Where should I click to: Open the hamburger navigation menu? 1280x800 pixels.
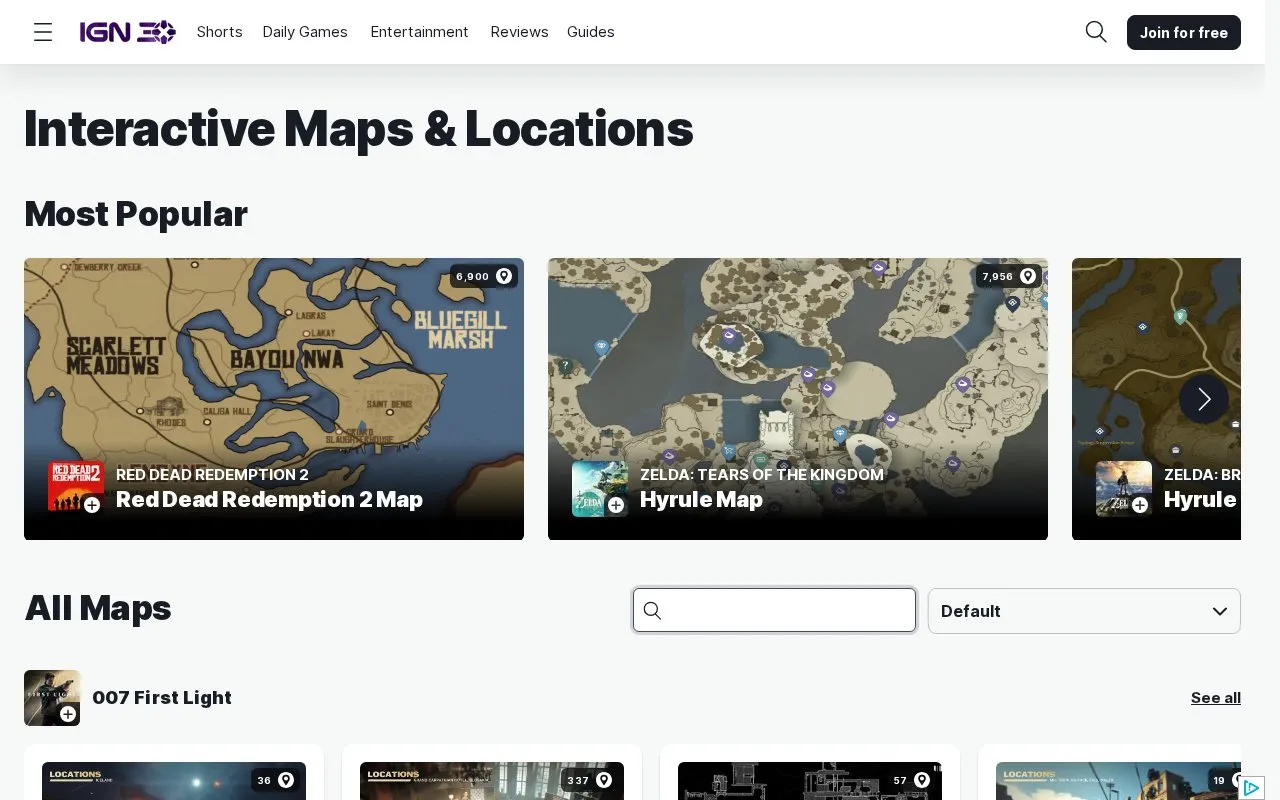43,32
